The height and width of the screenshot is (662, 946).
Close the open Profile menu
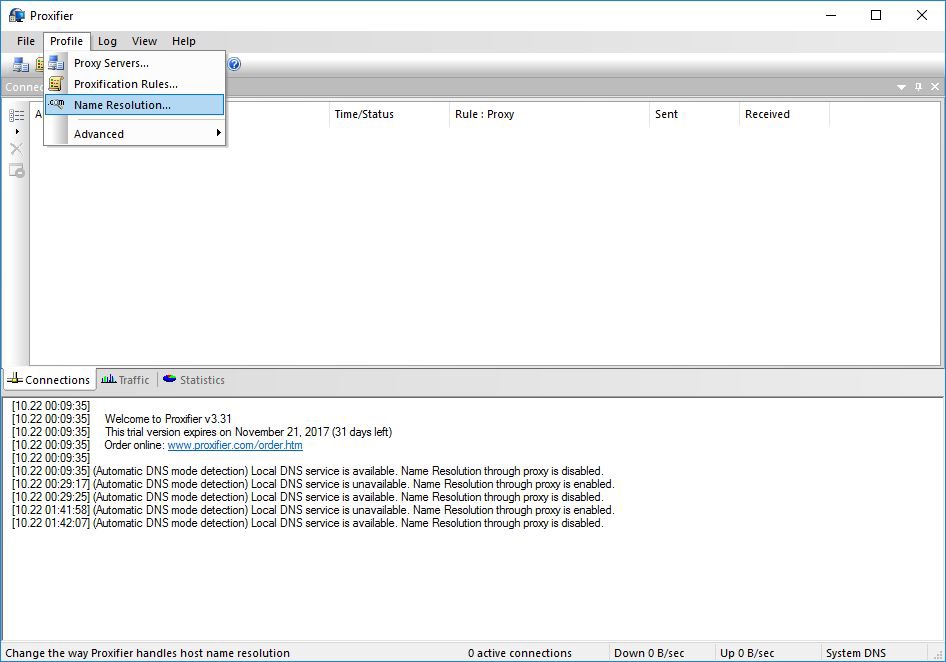coord(66,41)
